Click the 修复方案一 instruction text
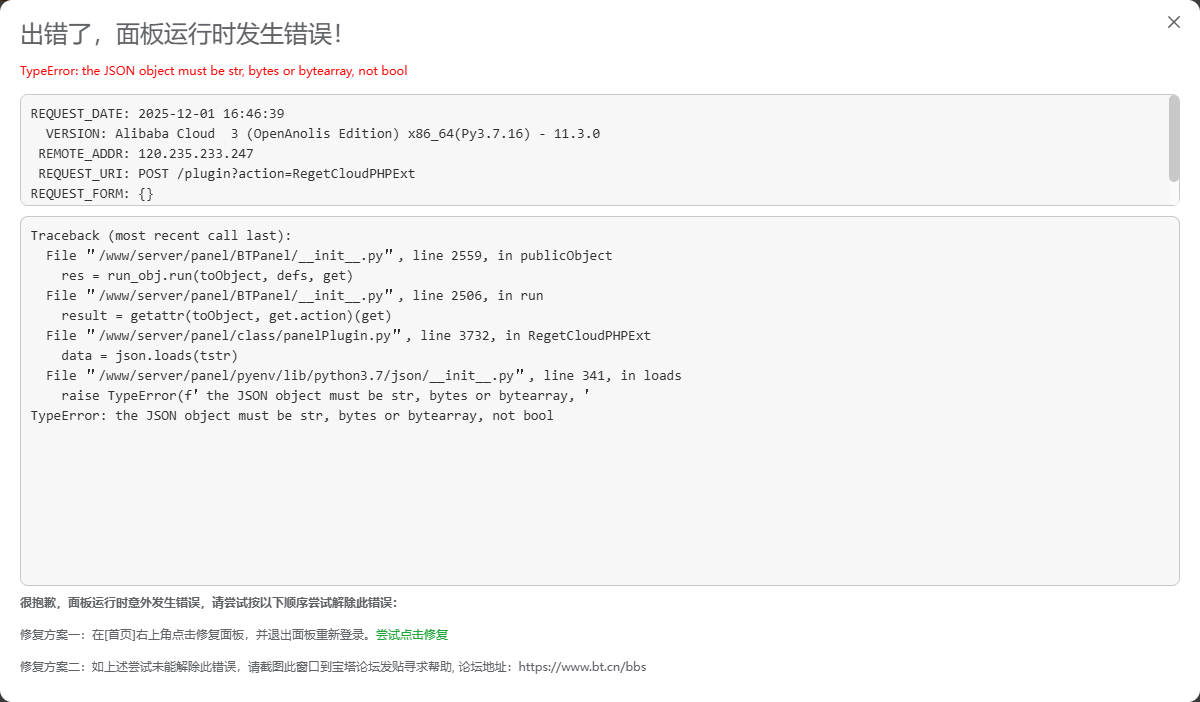The width and height of the screenshot is (1200, 702). 196,635
